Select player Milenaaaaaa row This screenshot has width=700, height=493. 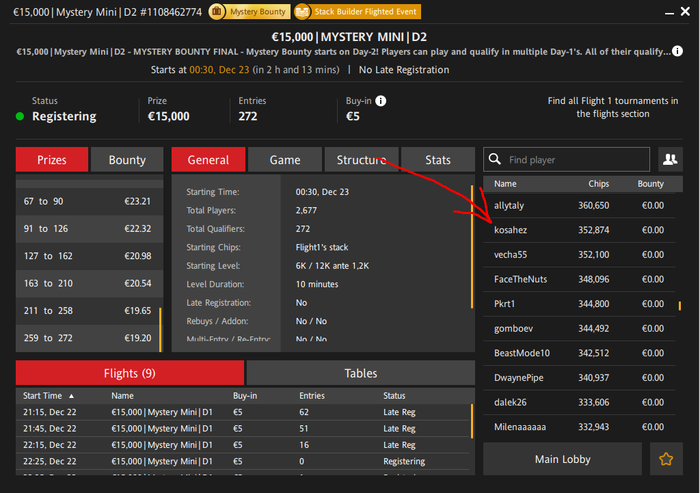point(579,426)
